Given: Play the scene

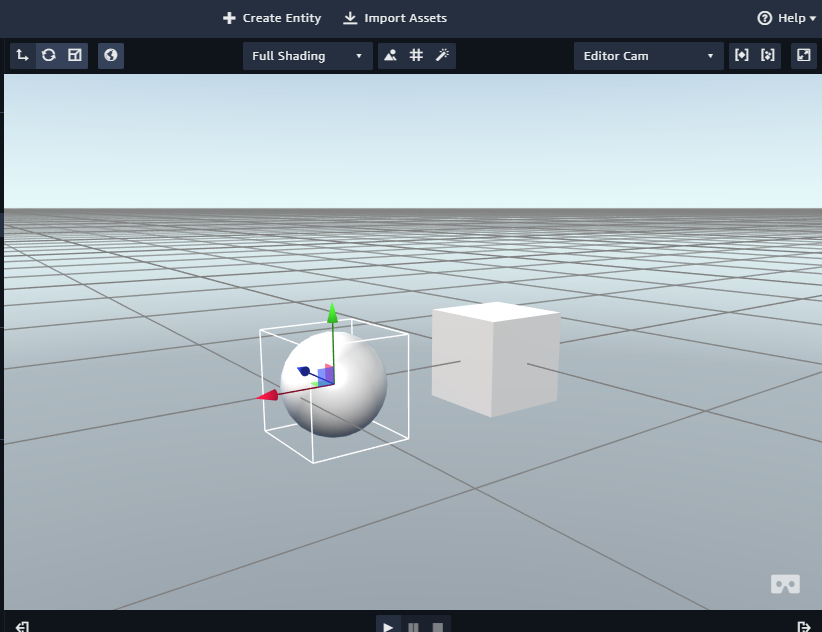Looking at the screenshot, I should pyautogui.click(x=388, y=626).
